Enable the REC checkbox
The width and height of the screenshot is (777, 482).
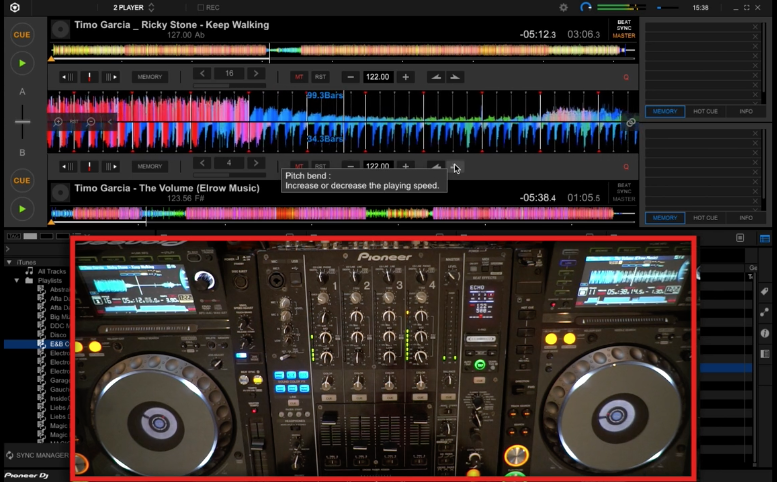click(200, 7)
